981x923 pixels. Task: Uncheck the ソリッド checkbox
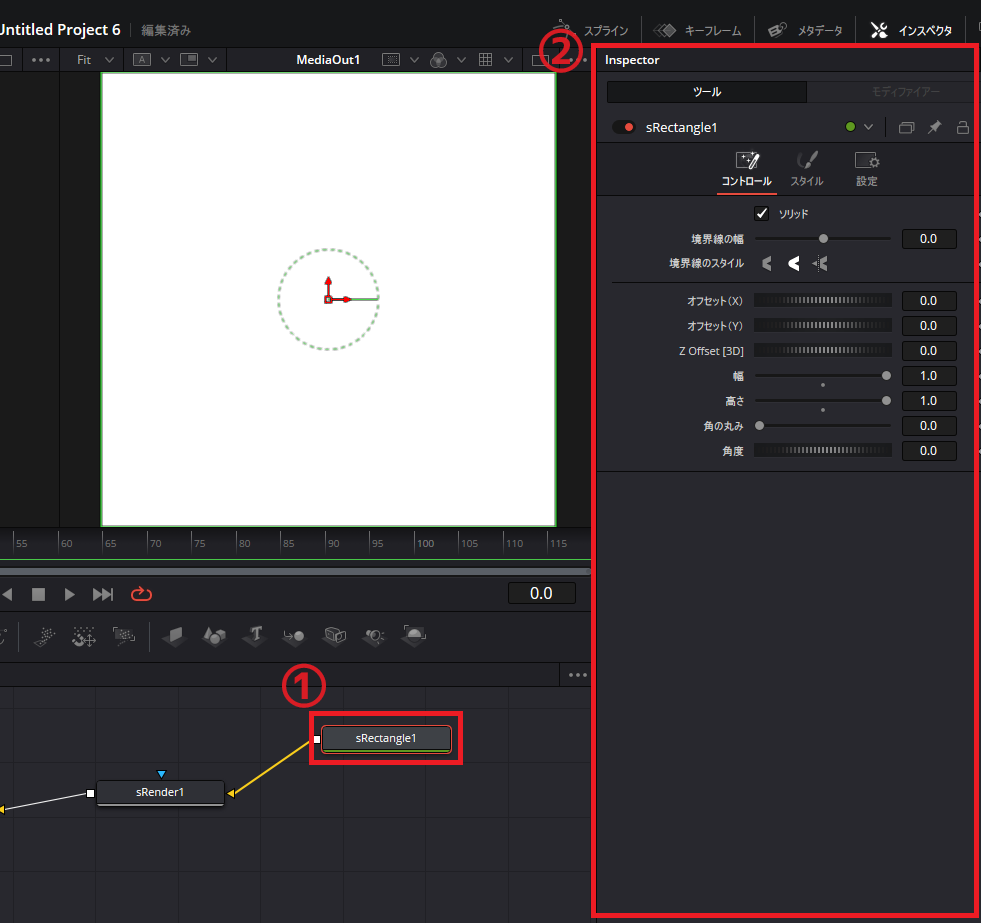pyautogui.click(x=761, y=213)
